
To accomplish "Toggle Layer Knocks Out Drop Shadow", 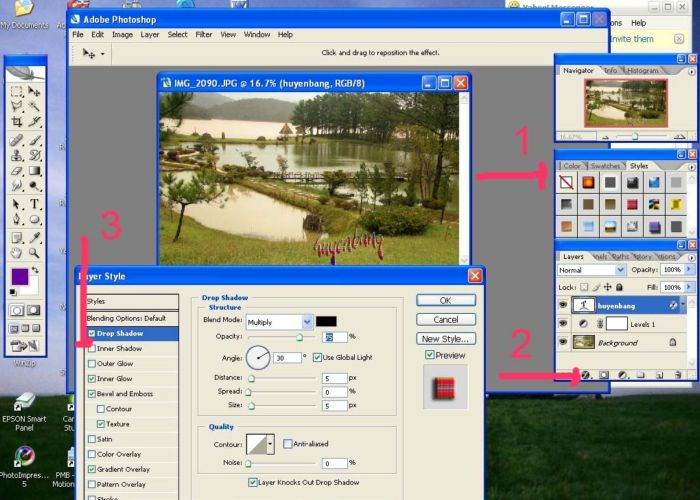I will 253,482.
